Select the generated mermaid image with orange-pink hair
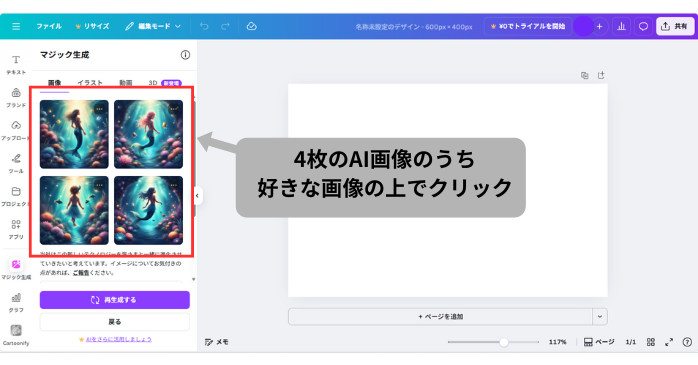The width and height of the screenshot is (698, 365). (148, 134)
